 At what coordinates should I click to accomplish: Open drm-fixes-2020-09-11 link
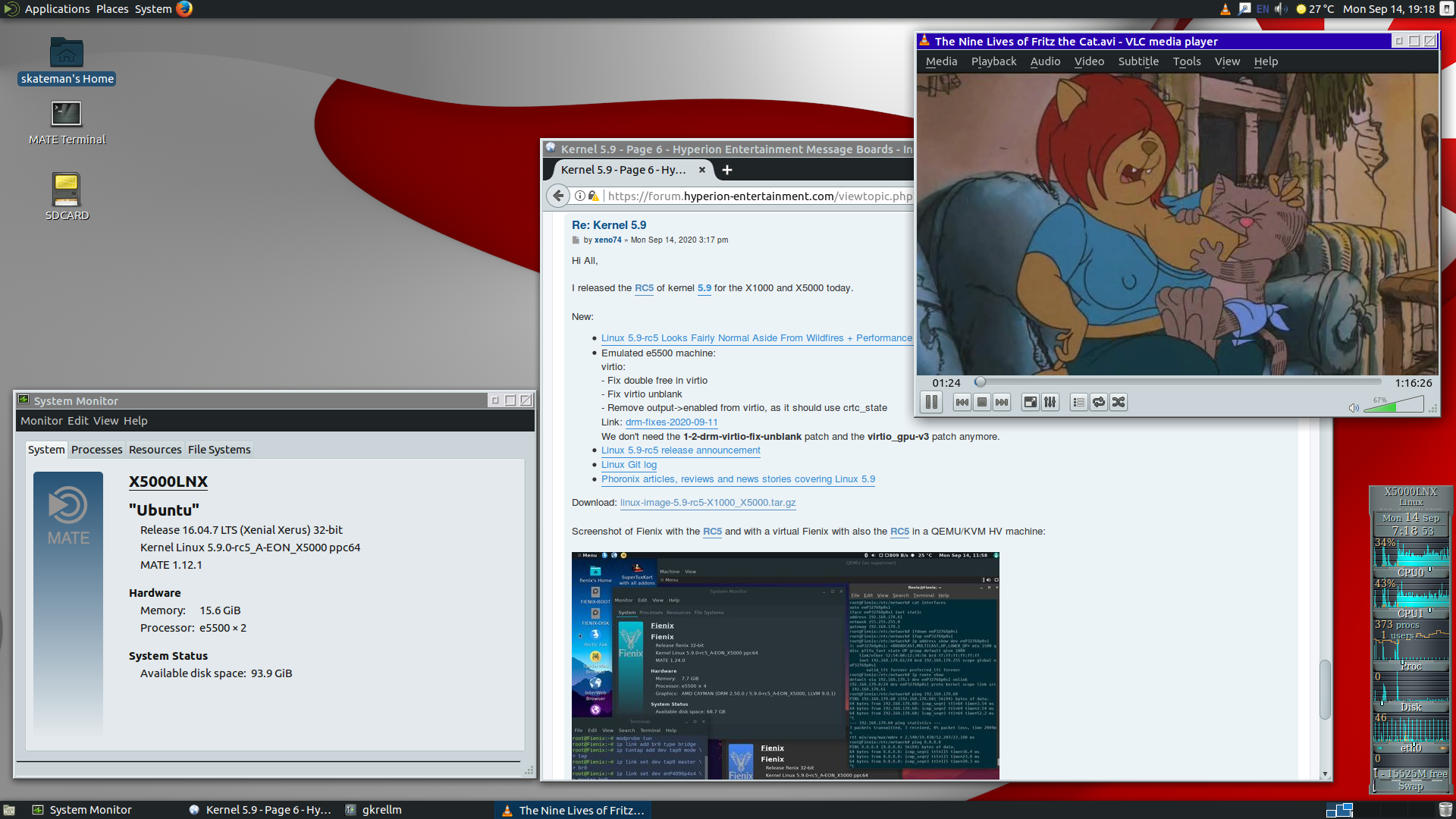pos(671,422)
